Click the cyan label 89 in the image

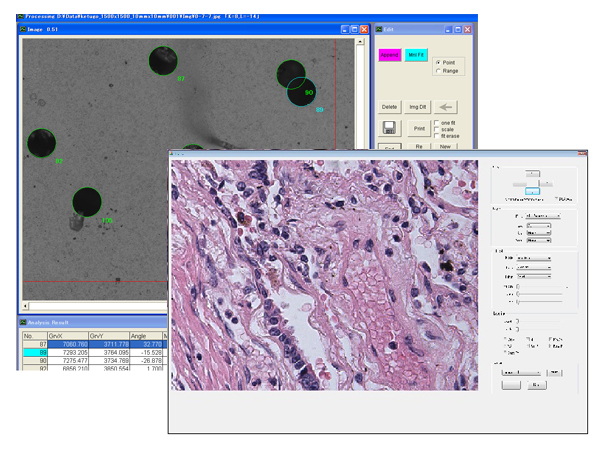coord(319,110)
